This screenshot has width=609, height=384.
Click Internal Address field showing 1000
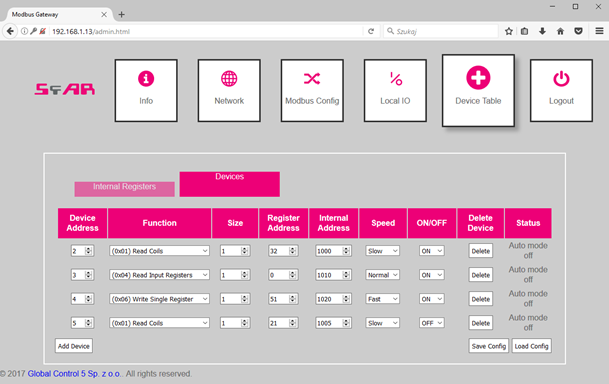coord(333,251)
